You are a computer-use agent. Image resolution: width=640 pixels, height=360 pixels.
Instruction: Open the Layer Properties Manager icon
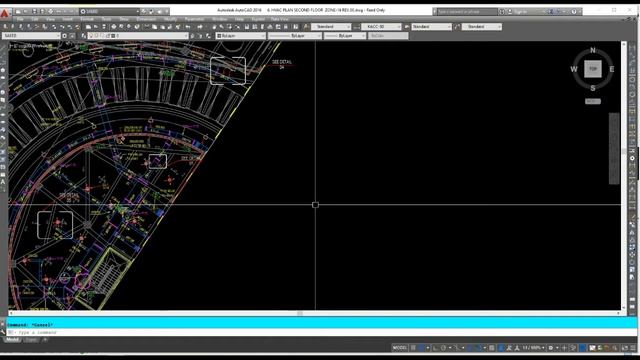84,36
